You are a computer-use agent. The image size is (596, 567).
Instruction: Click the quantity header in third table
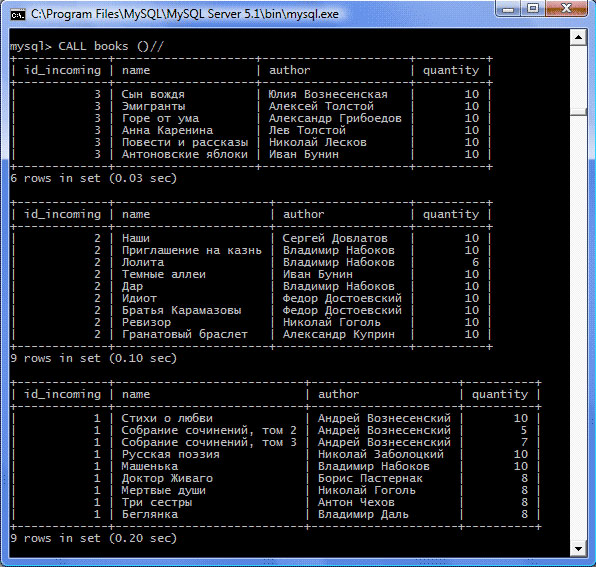point(500,394)
